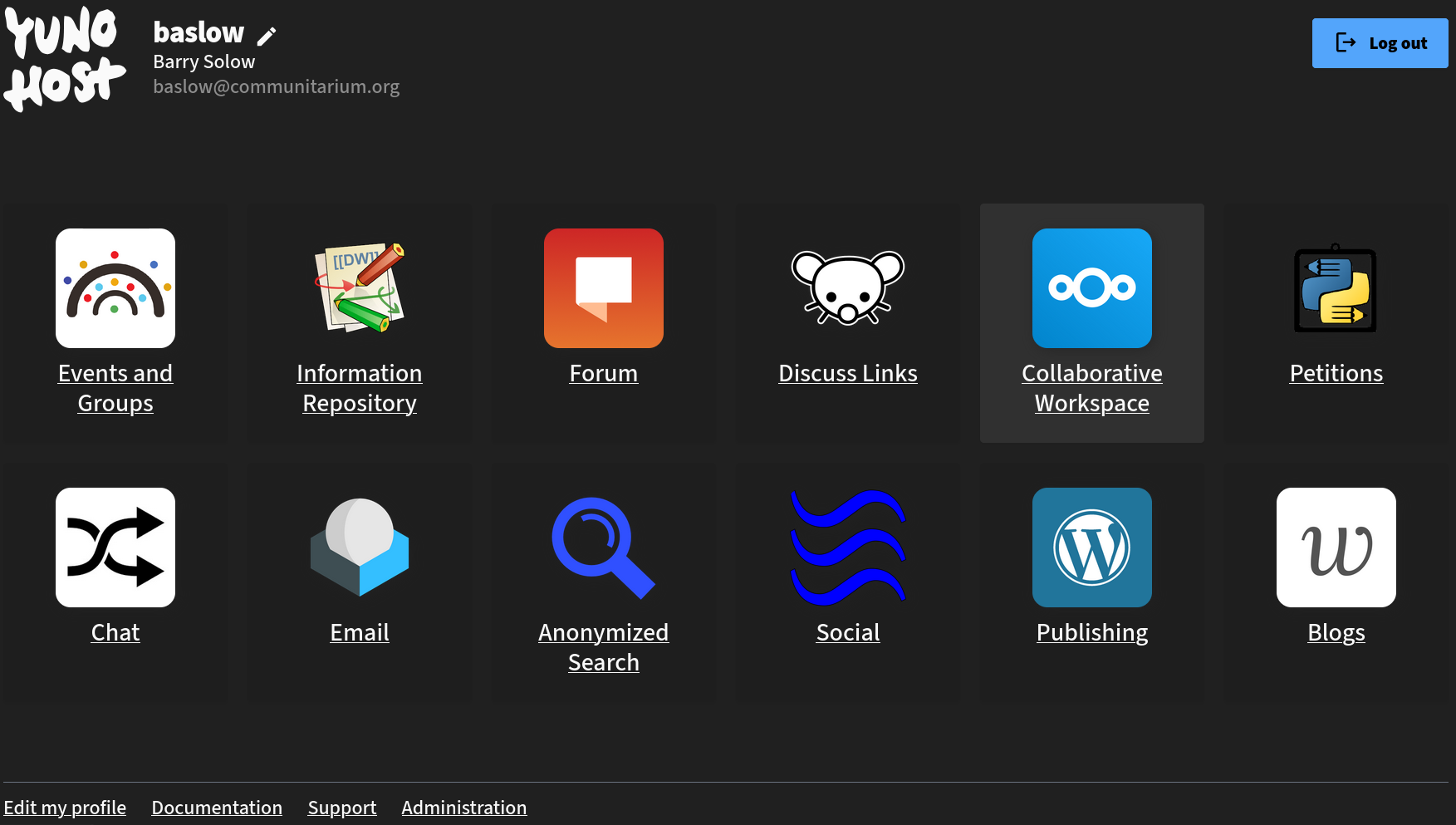Follow the Forum link text
The image size is (1456, 825).
point(604,373)
